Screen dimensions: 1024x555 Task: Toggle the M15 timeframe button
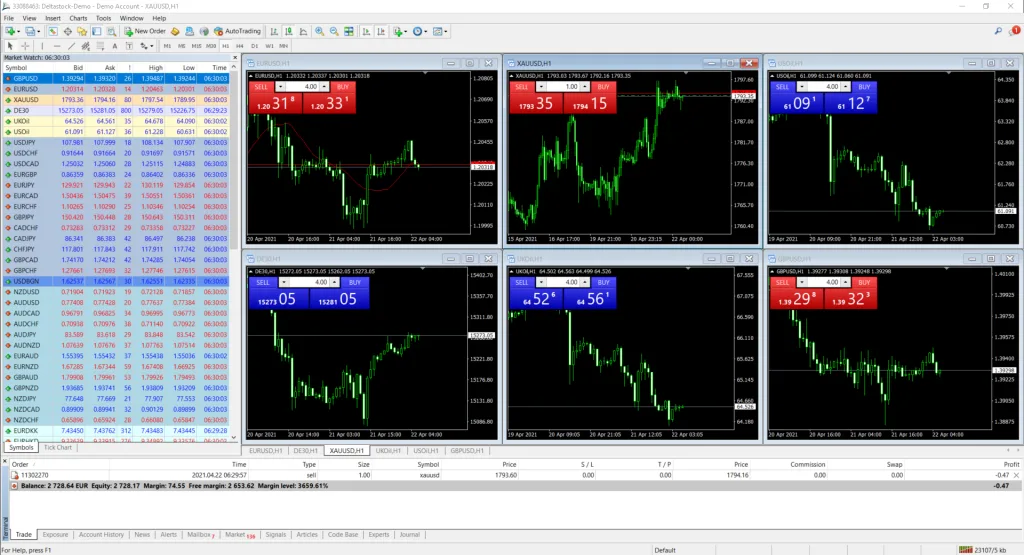coord(196,46)
